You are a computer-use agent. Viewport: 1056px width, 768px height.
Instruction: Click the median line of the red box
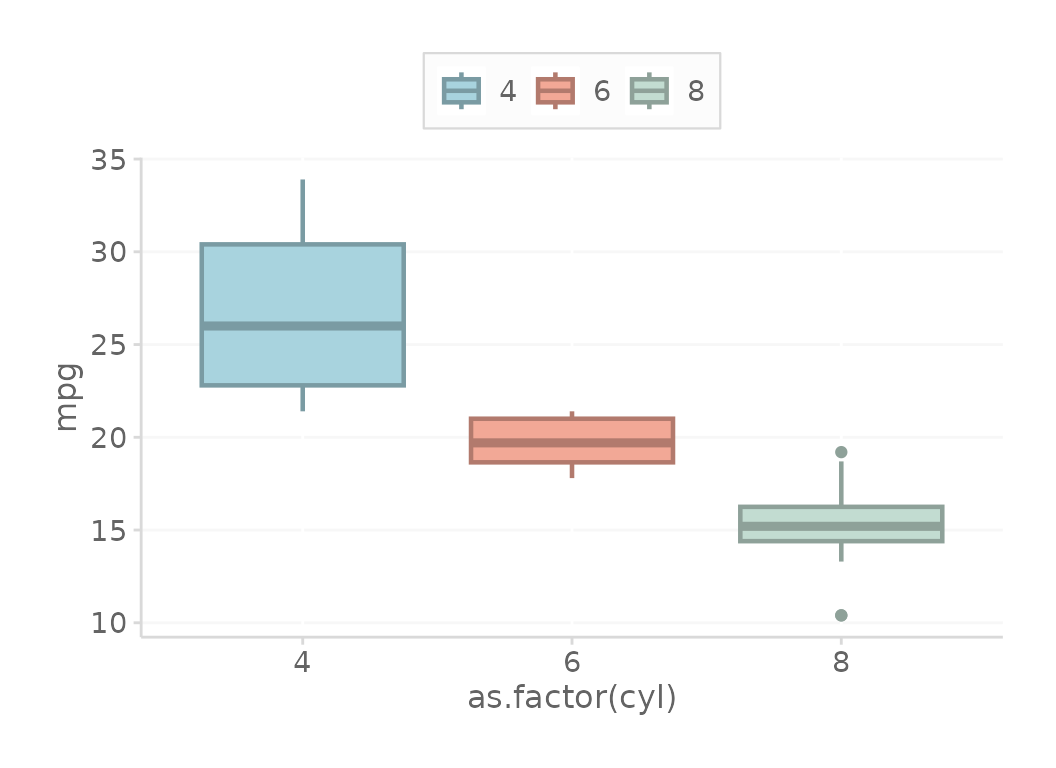(x=572, y=443)
